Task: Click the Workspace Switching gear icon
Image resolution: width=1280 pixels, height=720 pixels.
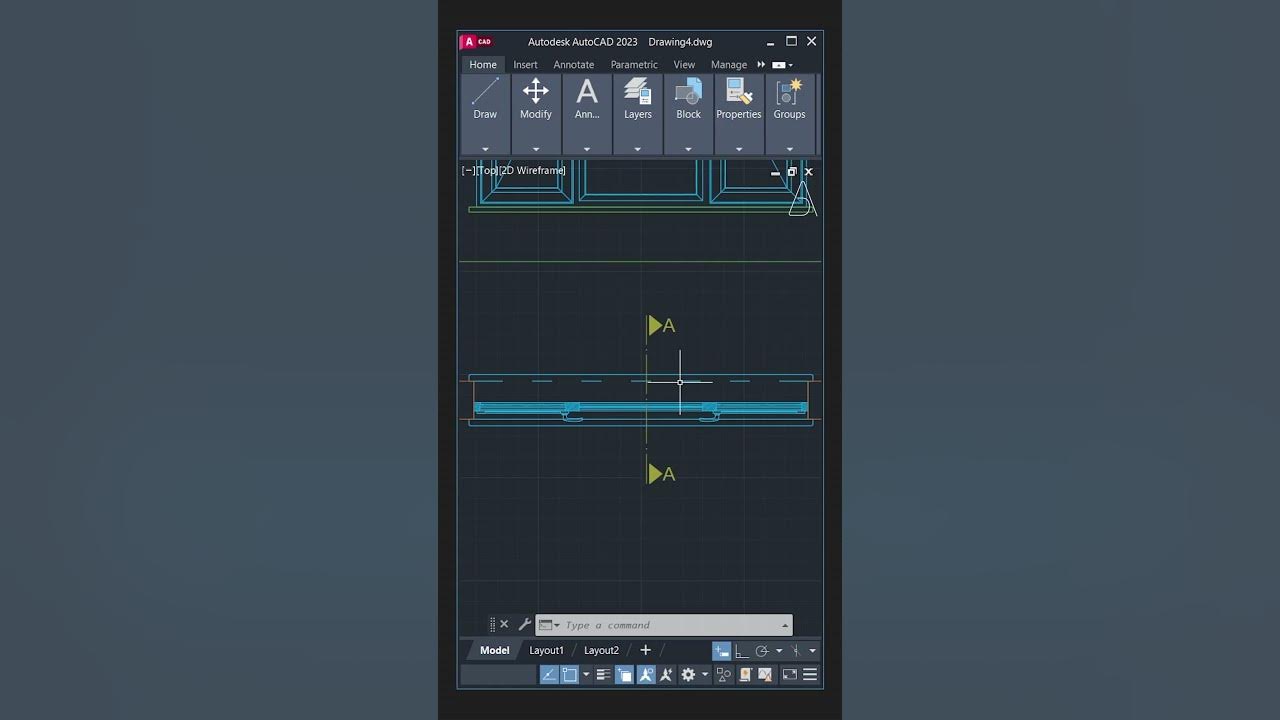Action: pos(688,675)
